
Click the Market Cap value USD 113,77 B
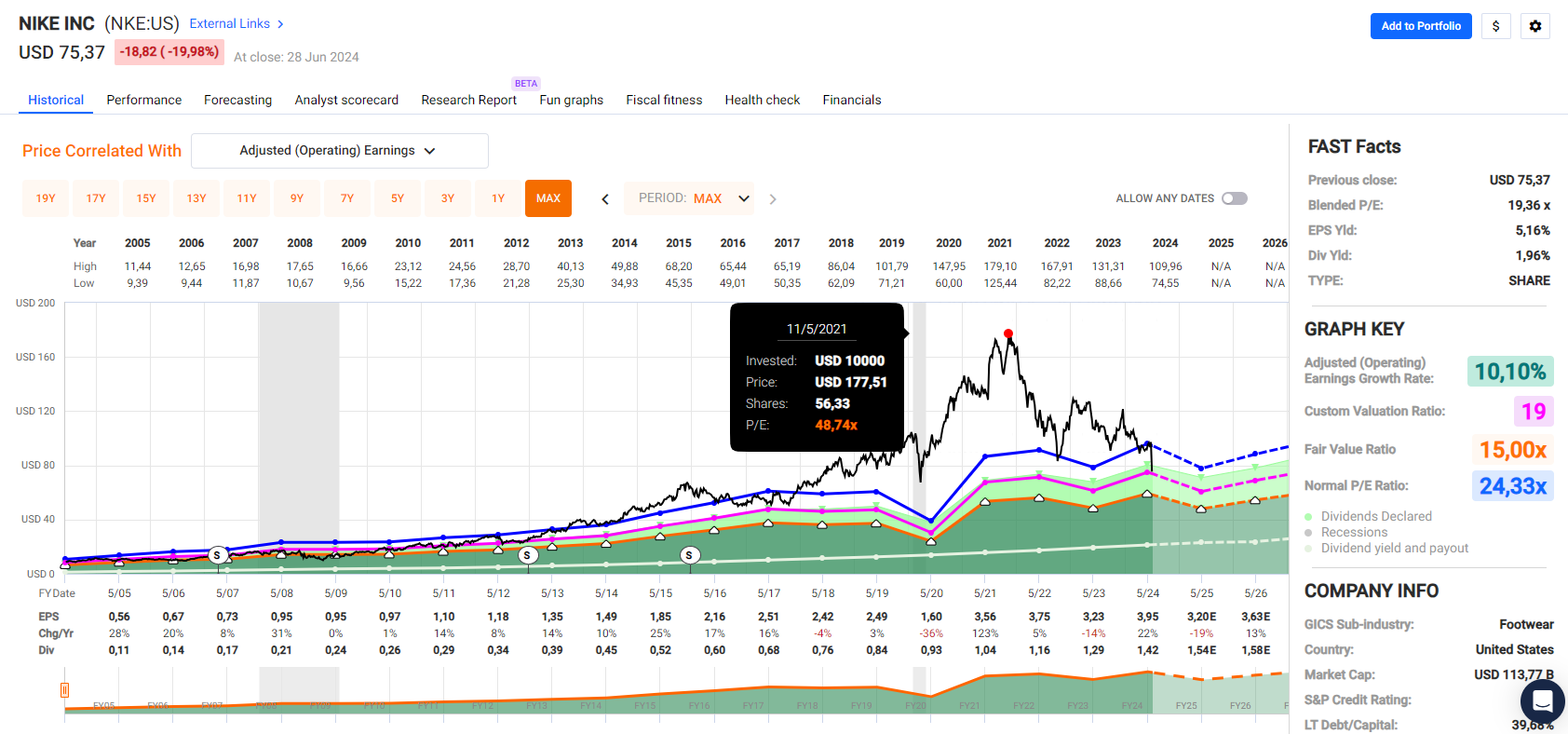tap(1513, 674)
